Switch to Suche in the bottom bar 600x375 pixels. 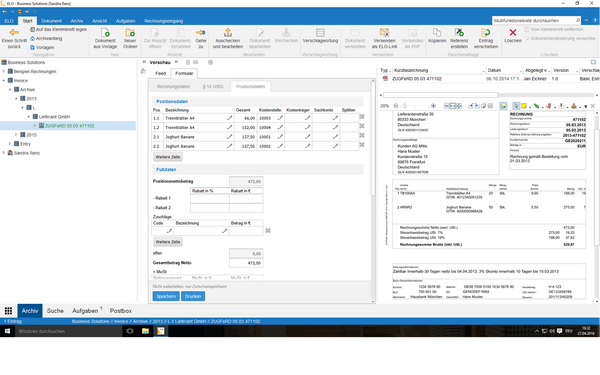[x=55, y=311]
